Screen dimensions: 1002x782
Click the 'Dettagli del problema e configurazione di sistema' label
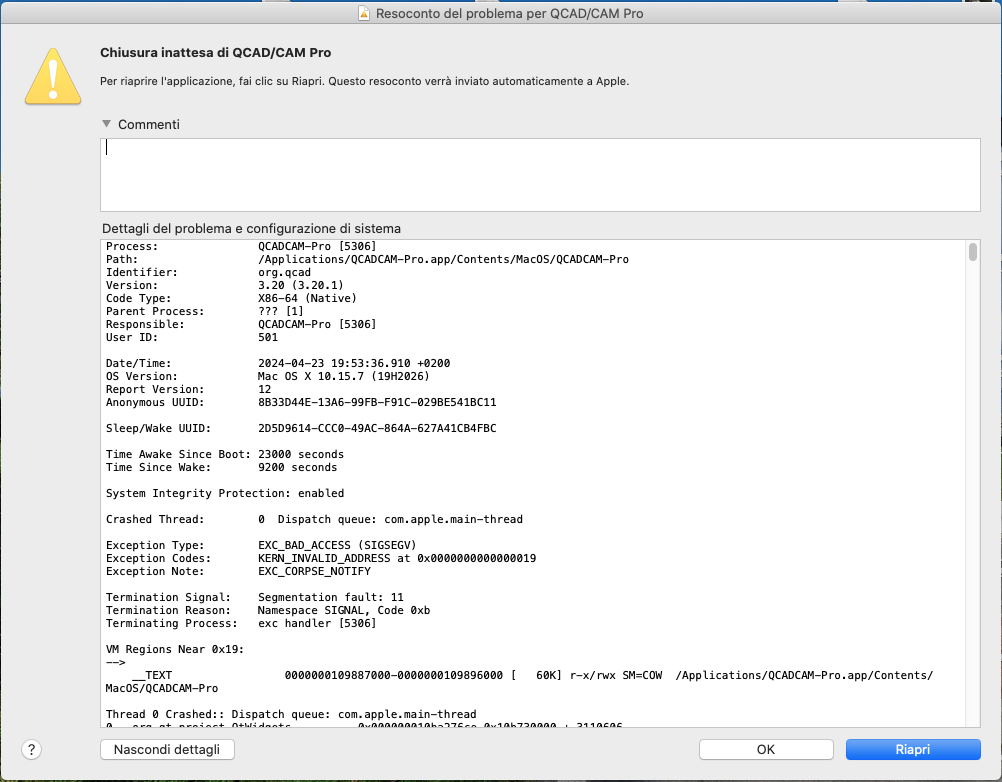(251, 228)
